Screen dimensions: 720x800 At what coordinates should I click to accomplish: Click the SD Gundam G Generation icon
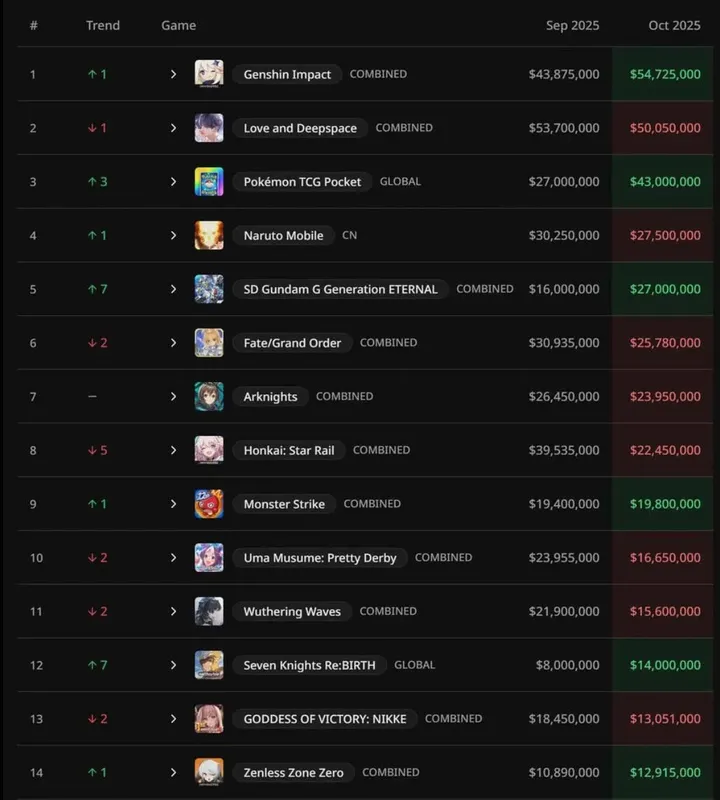pos(209,289)
